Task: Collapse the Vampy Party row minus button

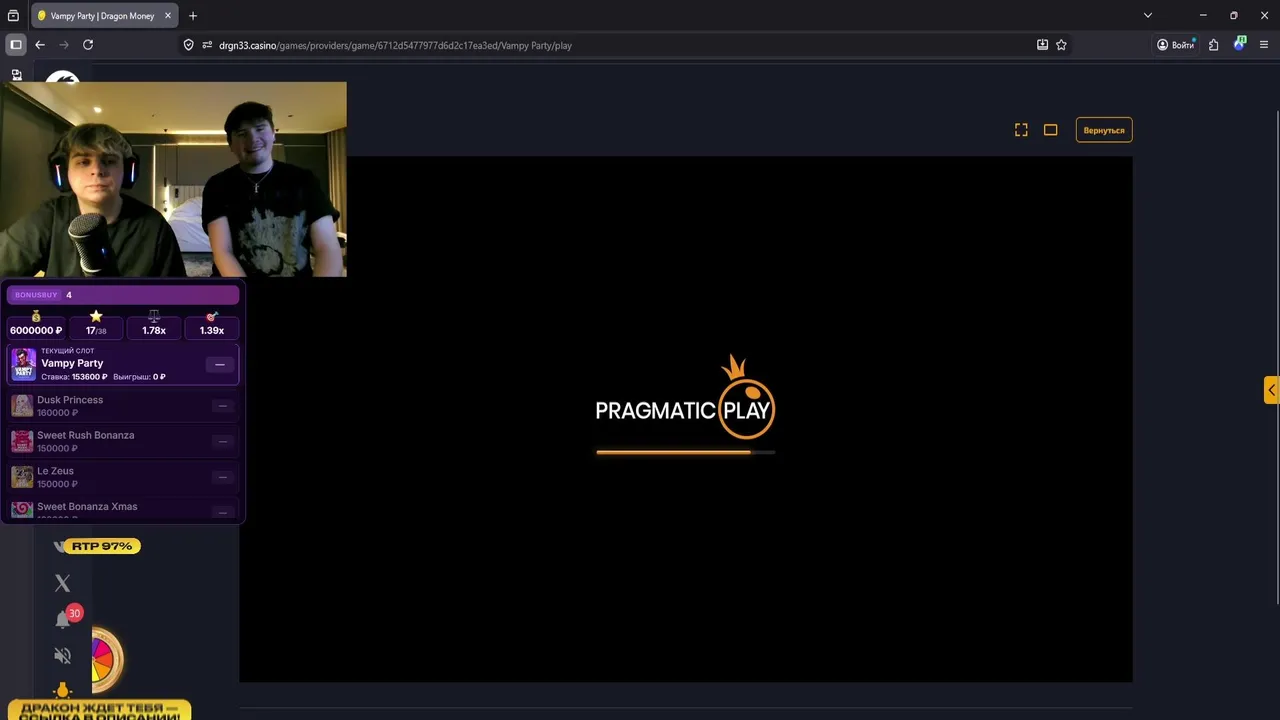Action: coord(220,364)
